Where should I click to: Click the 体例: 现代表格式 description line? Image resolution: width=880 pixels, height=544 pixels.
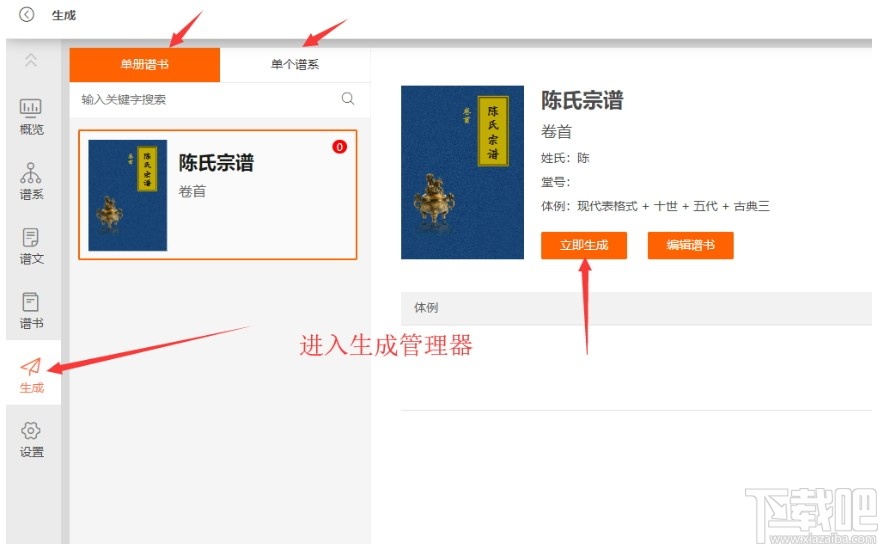[655, 207]
